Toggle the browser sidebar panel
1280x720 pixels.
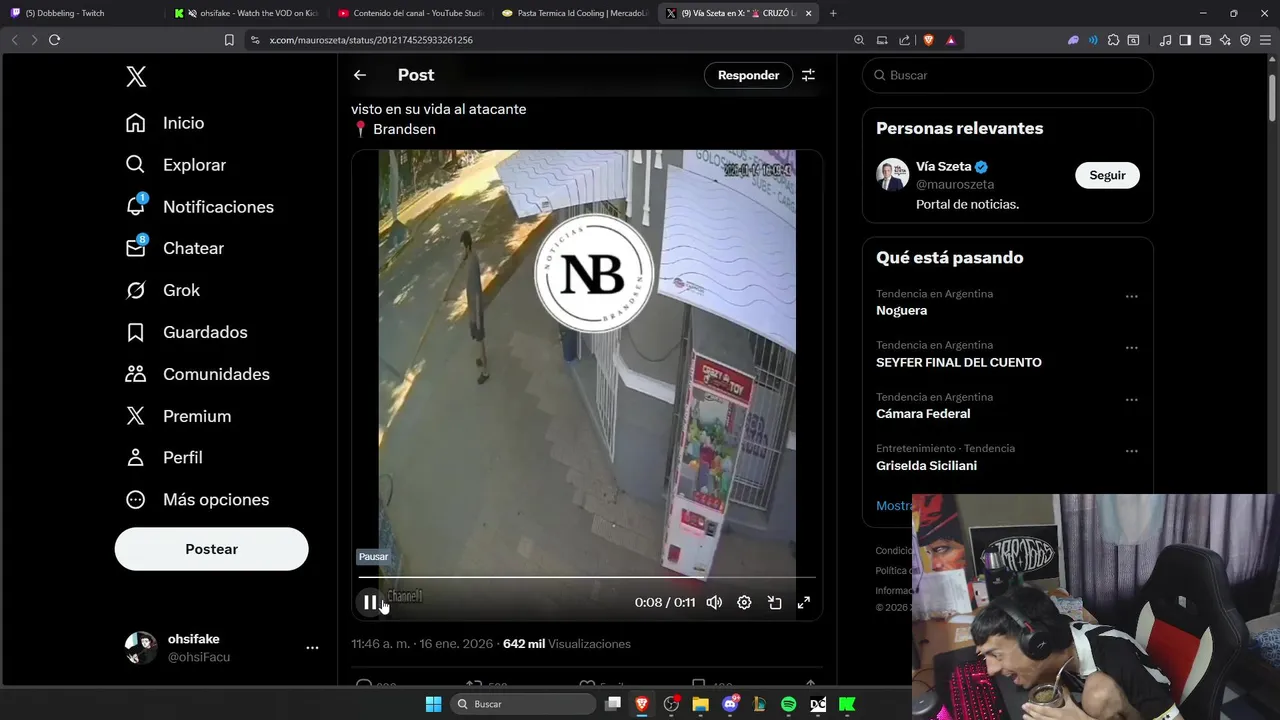pyautogui.click(x=1185, y=40)
